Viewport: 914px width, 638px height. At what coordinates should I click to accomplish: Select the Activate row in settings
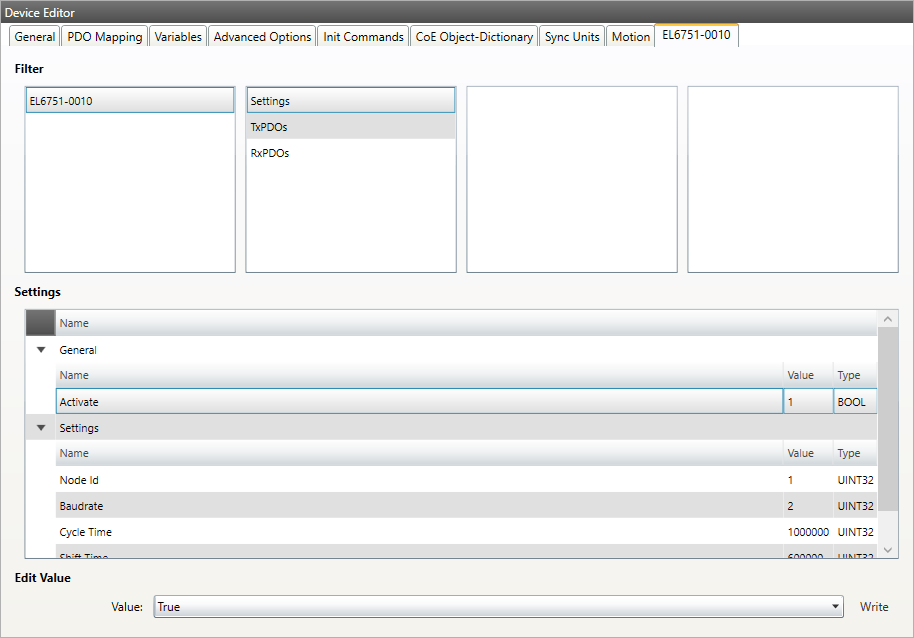[x=418, y=402]
